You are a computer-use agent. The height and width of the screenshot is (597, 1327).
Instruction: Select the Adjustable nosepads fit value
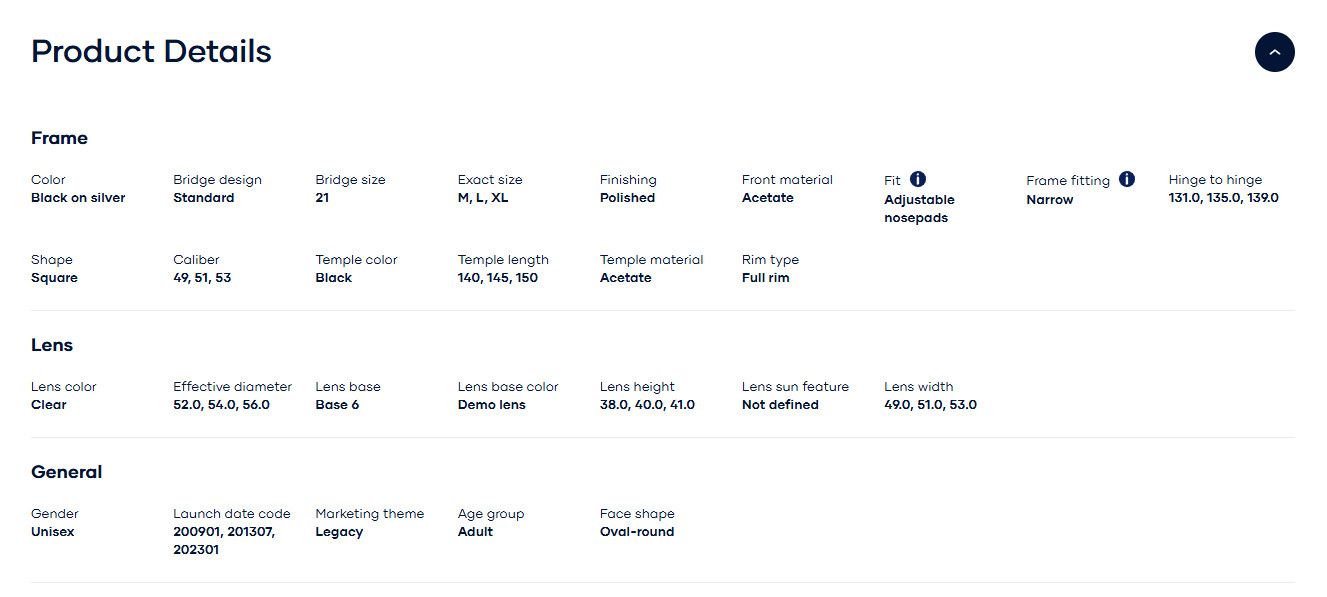click(x=919, y=209)
